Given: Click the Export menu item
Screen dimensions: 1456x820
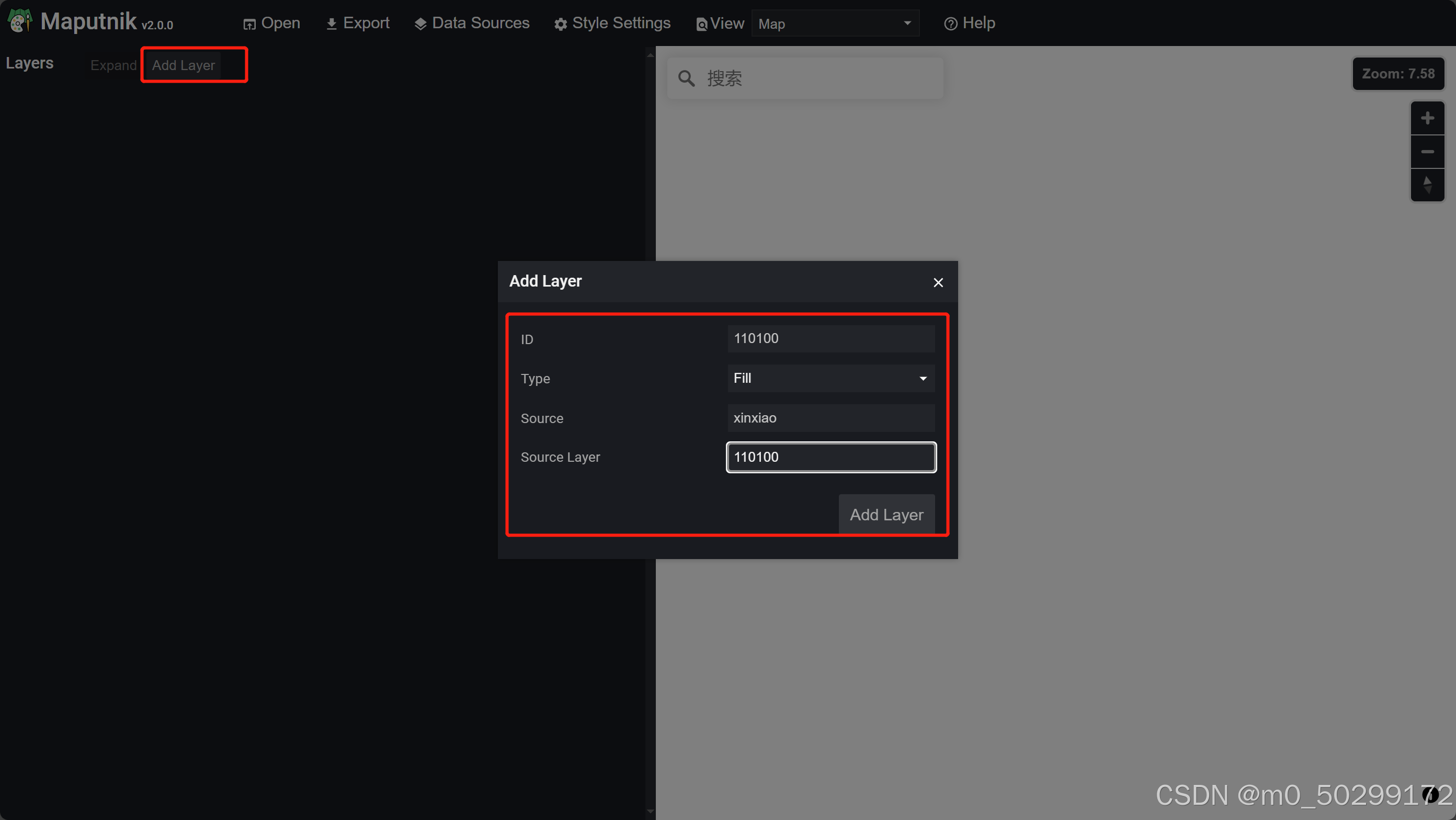Looking at the screenshot, I should tap(358, 23).
